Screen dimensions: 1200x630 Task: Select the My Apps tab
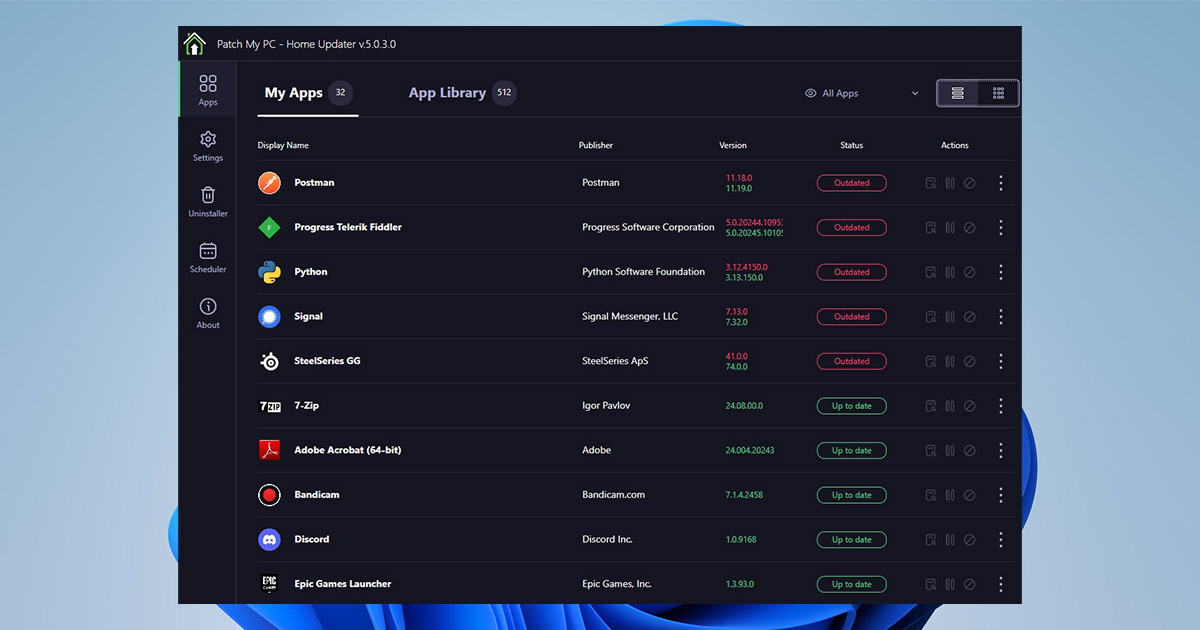coord(308,93)
